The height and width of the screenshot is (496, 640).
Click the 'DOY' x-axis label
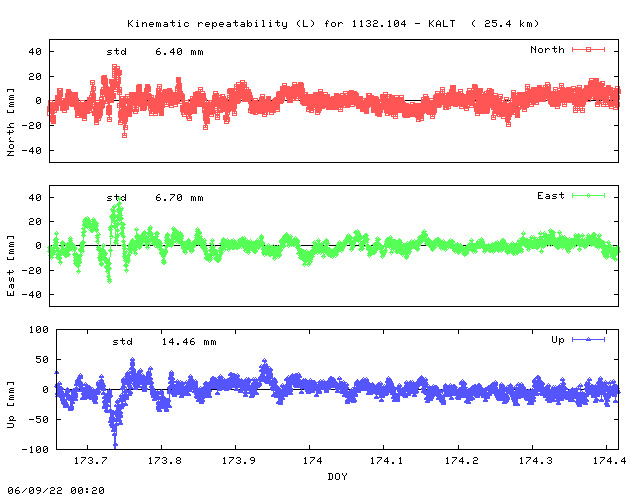click(338, 477)
